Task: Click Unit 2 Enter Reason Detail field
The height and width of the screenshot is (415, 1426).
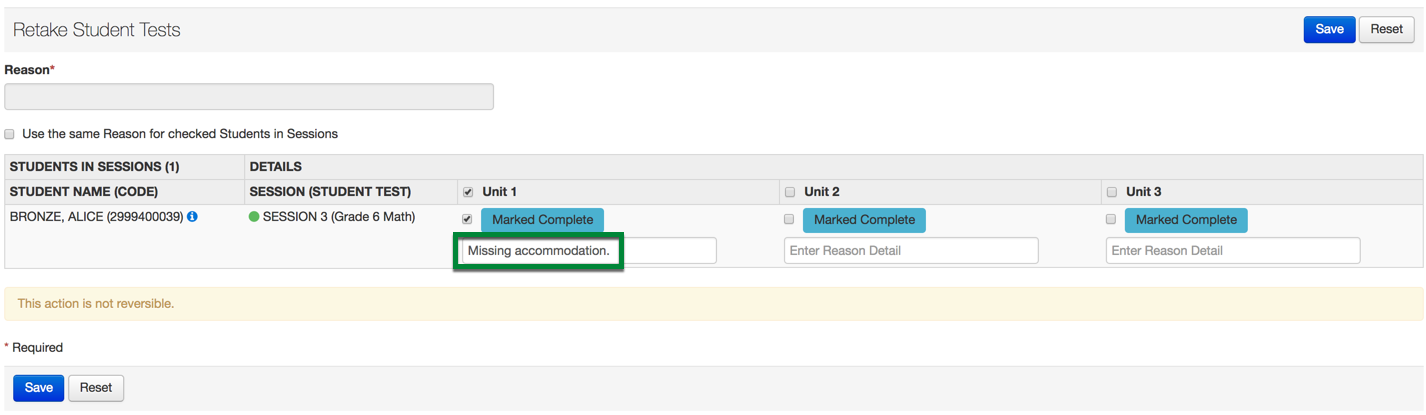Action: [x=911, y=251]
